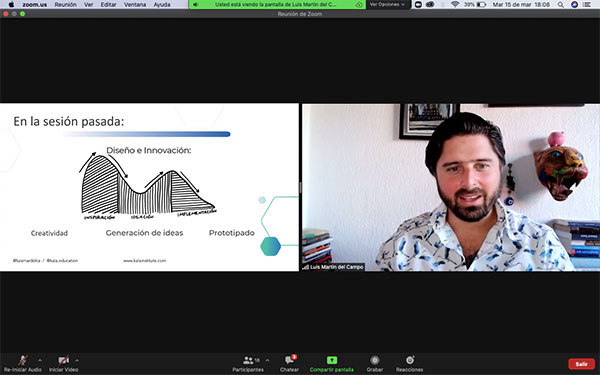Click the Participantes icon
600x375 pixels.
click(x=248, y=360)
